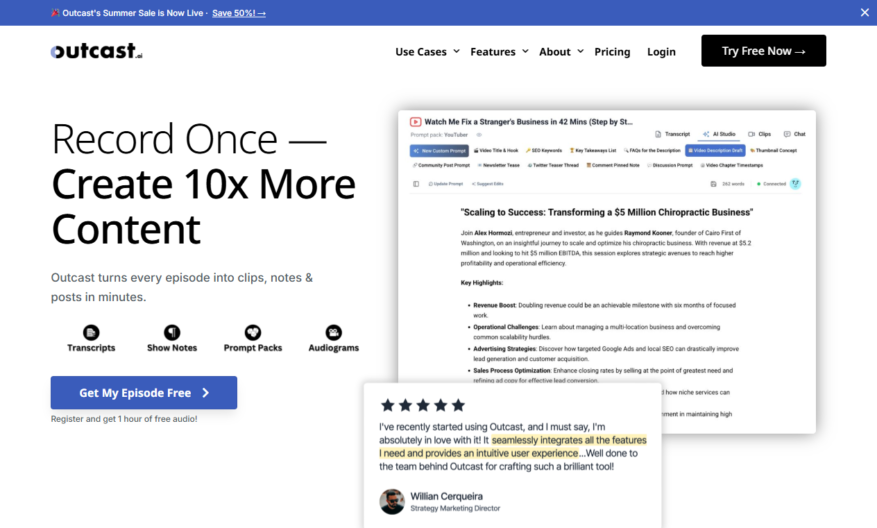Select FAQs for the Description prompt

pos(652,150)
